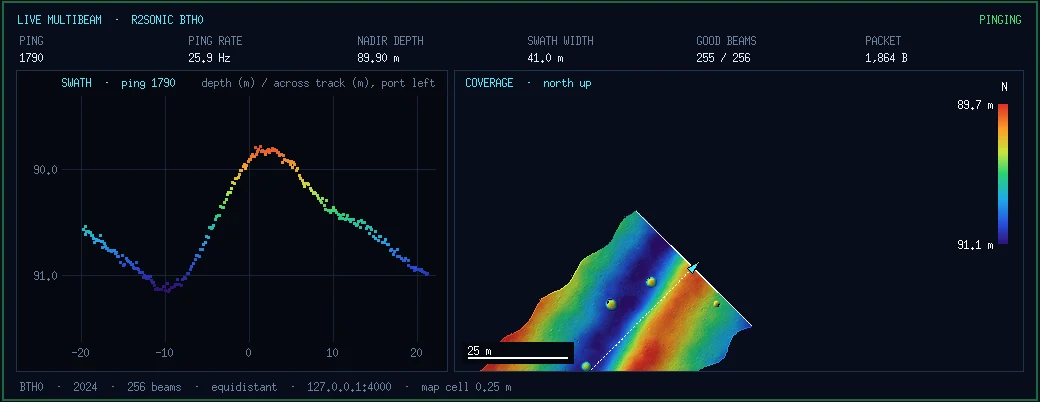1040x402 pixels.
Task: Select the ping rate value 25.9 Hz
Action: pyautogui.click(x=209, y=58)
